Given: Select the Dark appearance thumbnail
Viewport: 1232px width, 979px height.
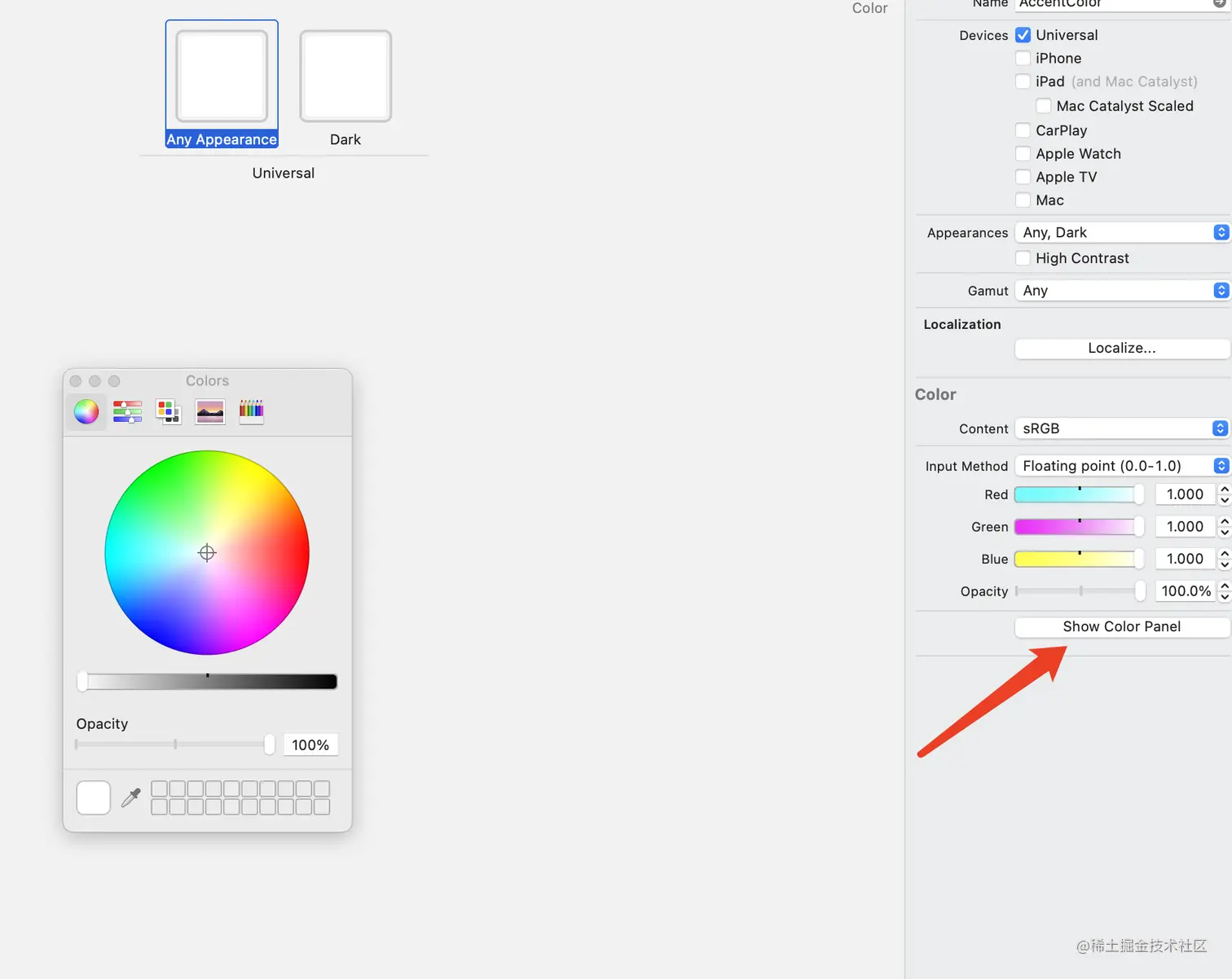Looking at the screenshot, I should [x=345, y=76].
